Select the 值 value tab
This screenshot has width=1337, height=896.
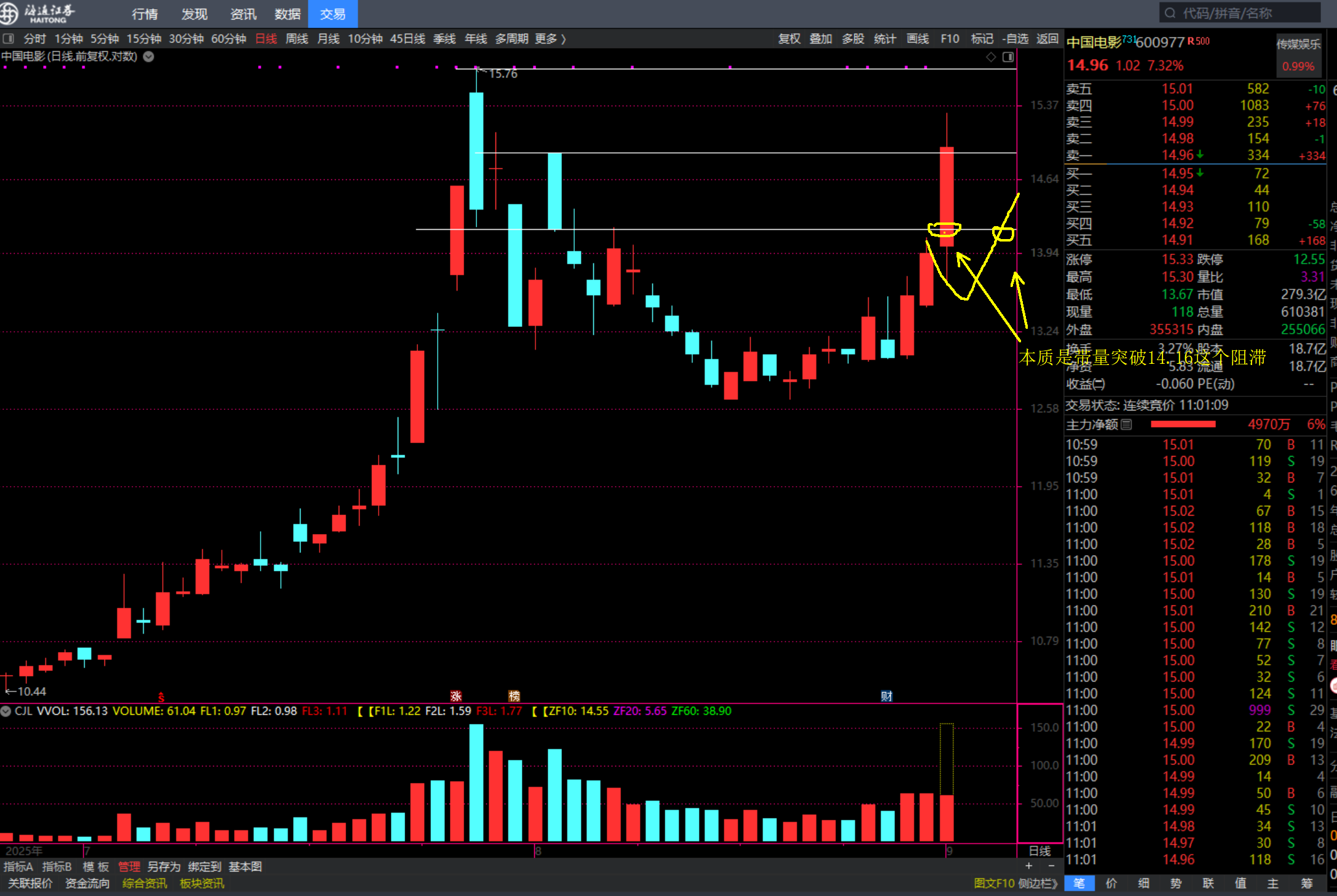pyautogui.click(x=1240, y=883)
